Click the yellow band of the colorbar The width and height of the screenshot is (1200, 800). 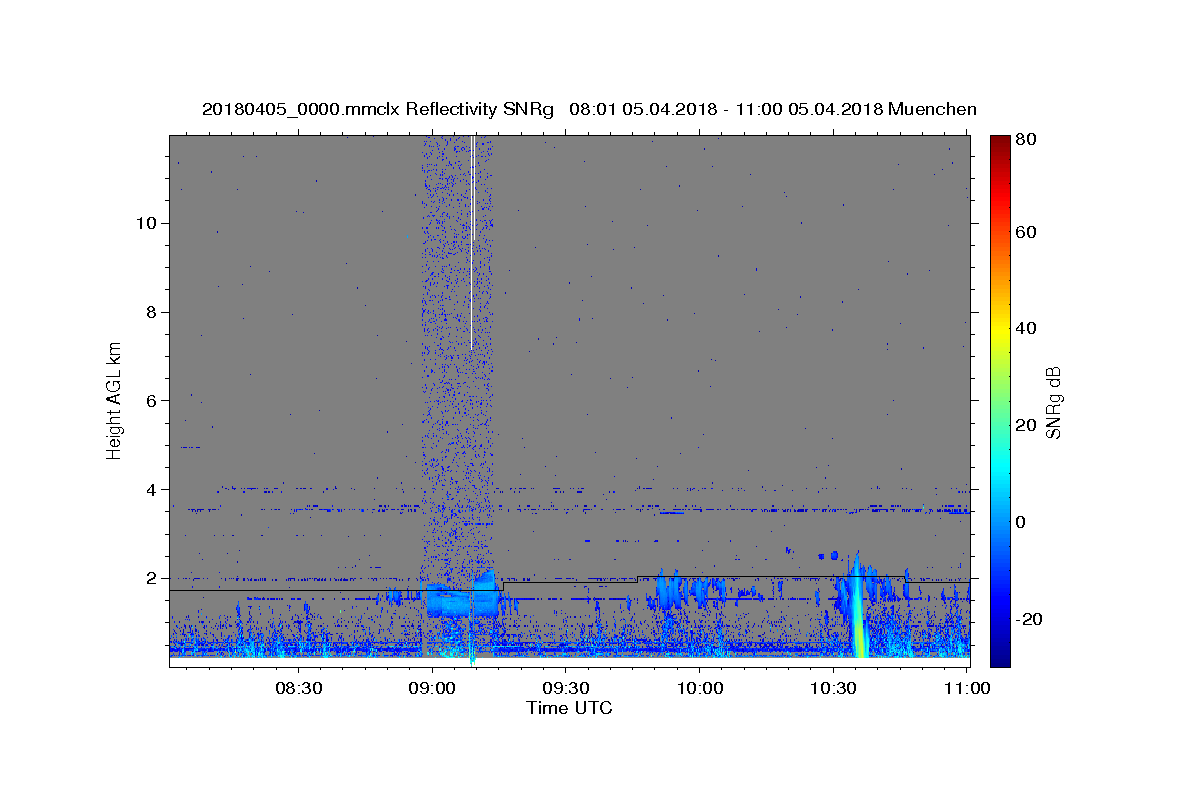1000,333
